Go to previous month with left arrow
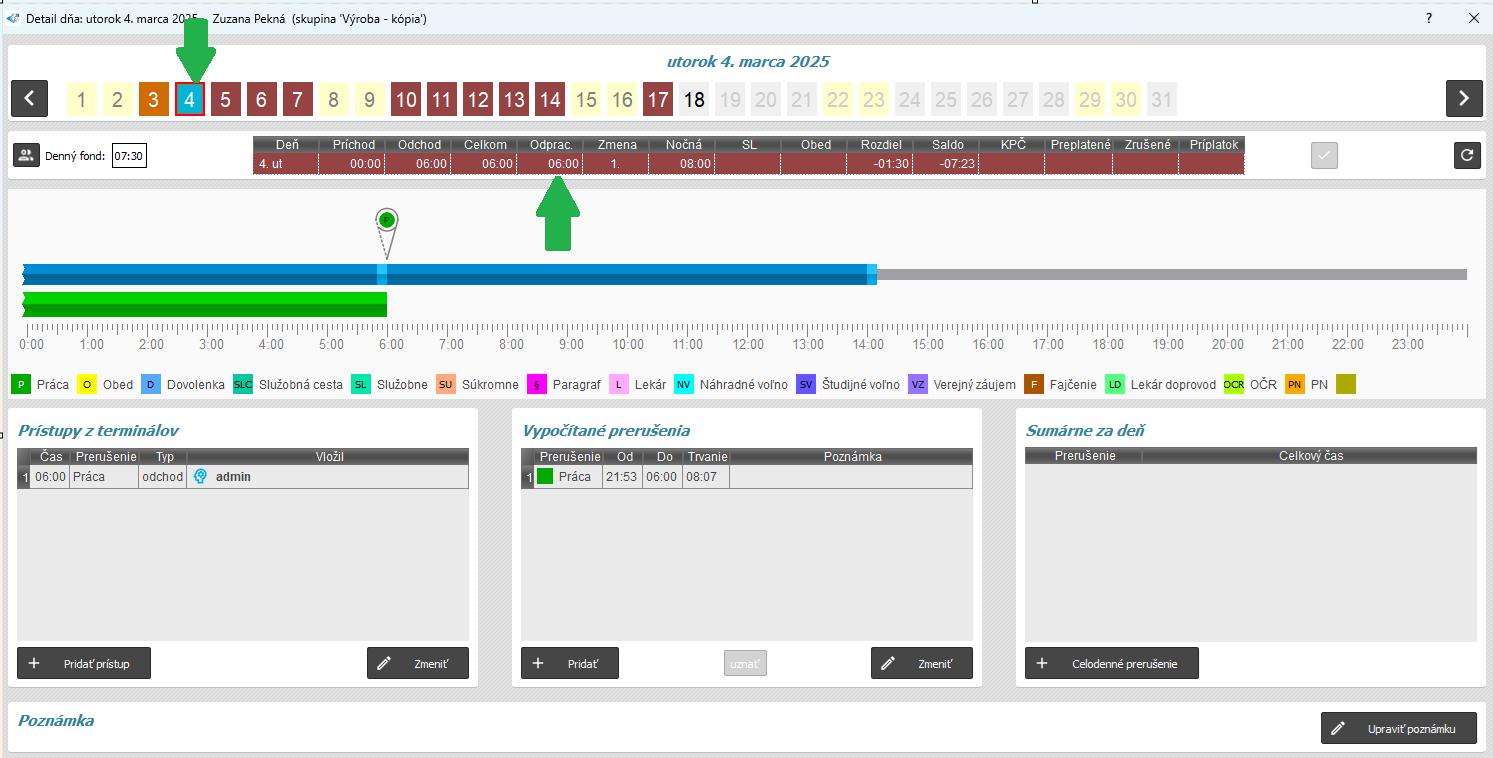The height and width of the screenshot is (758, 1493). click(x=30, y=98)
